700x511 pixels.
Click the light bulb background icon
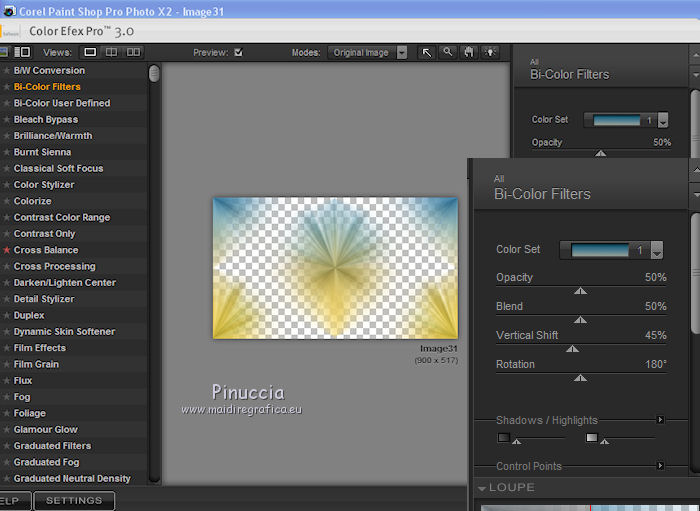pos(488,52)
